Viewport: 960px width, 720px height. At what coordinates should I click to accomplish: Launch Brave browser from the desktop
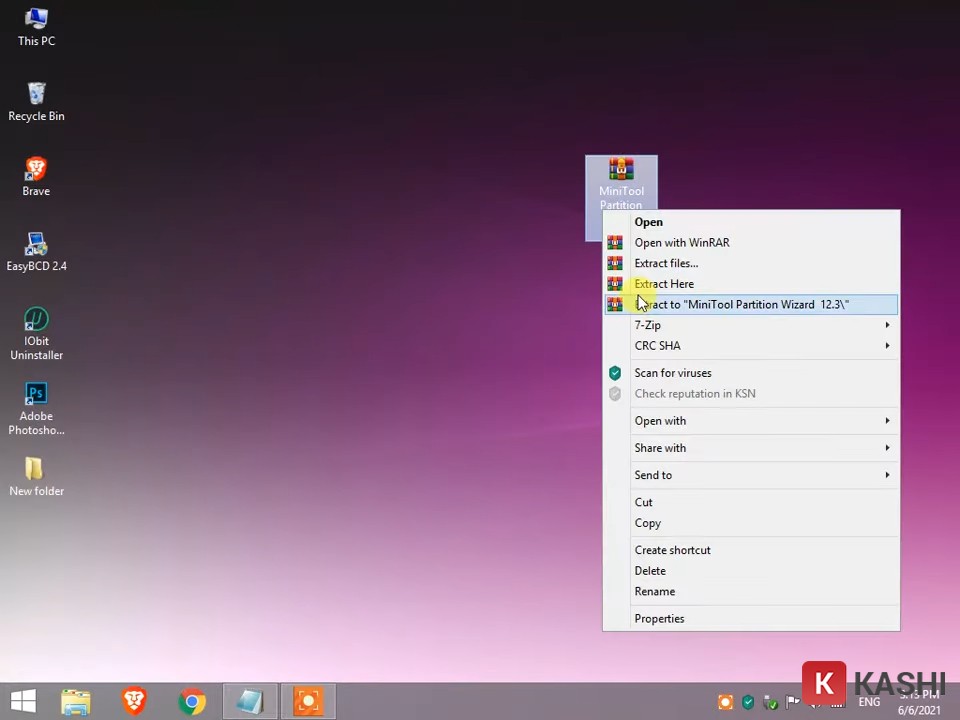[x=36, y=175]
